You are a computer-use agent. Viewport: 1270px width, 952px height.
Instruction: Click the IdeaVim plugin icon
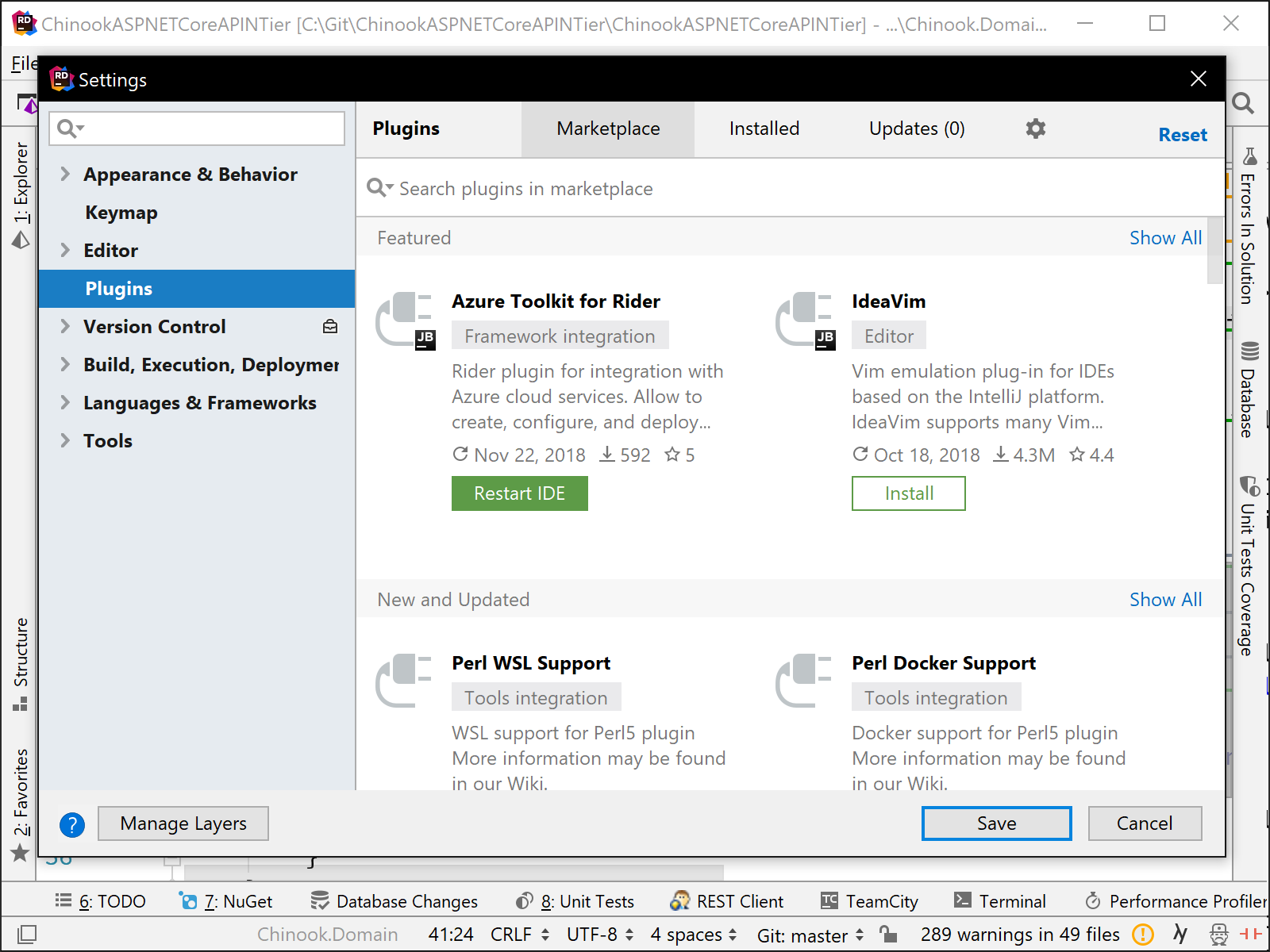click(805, 321)
